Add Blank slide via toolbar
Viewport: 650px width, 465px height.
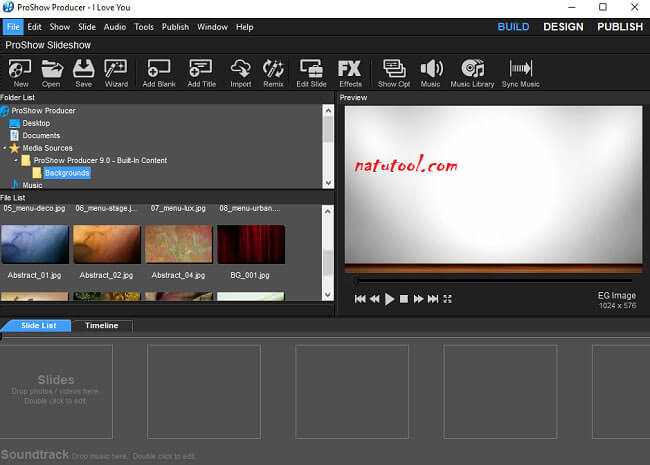(x=159, y=73)
